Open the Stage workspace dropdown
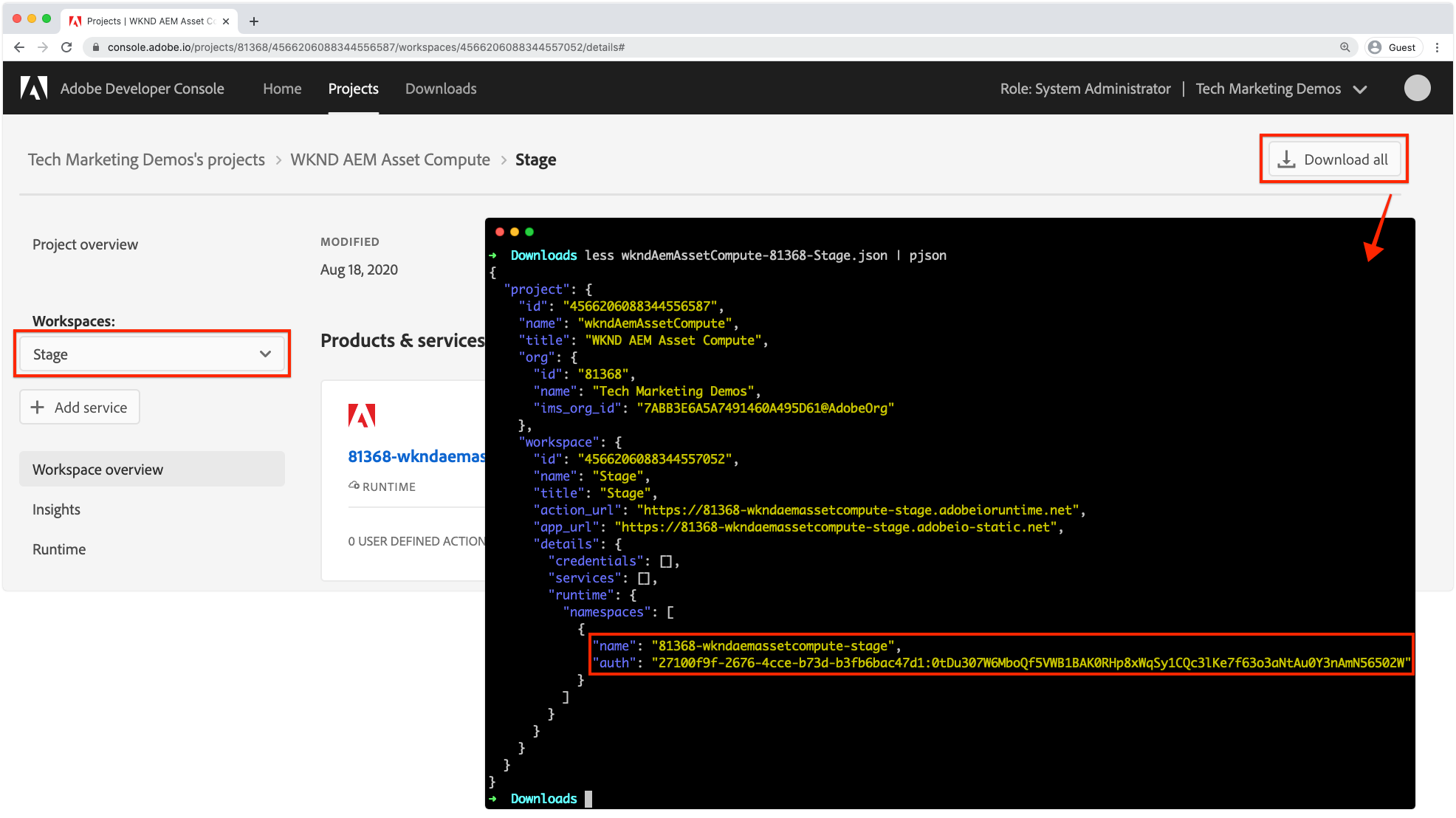The height and width of the screenshot is (818, 1456). click(152, 354)
